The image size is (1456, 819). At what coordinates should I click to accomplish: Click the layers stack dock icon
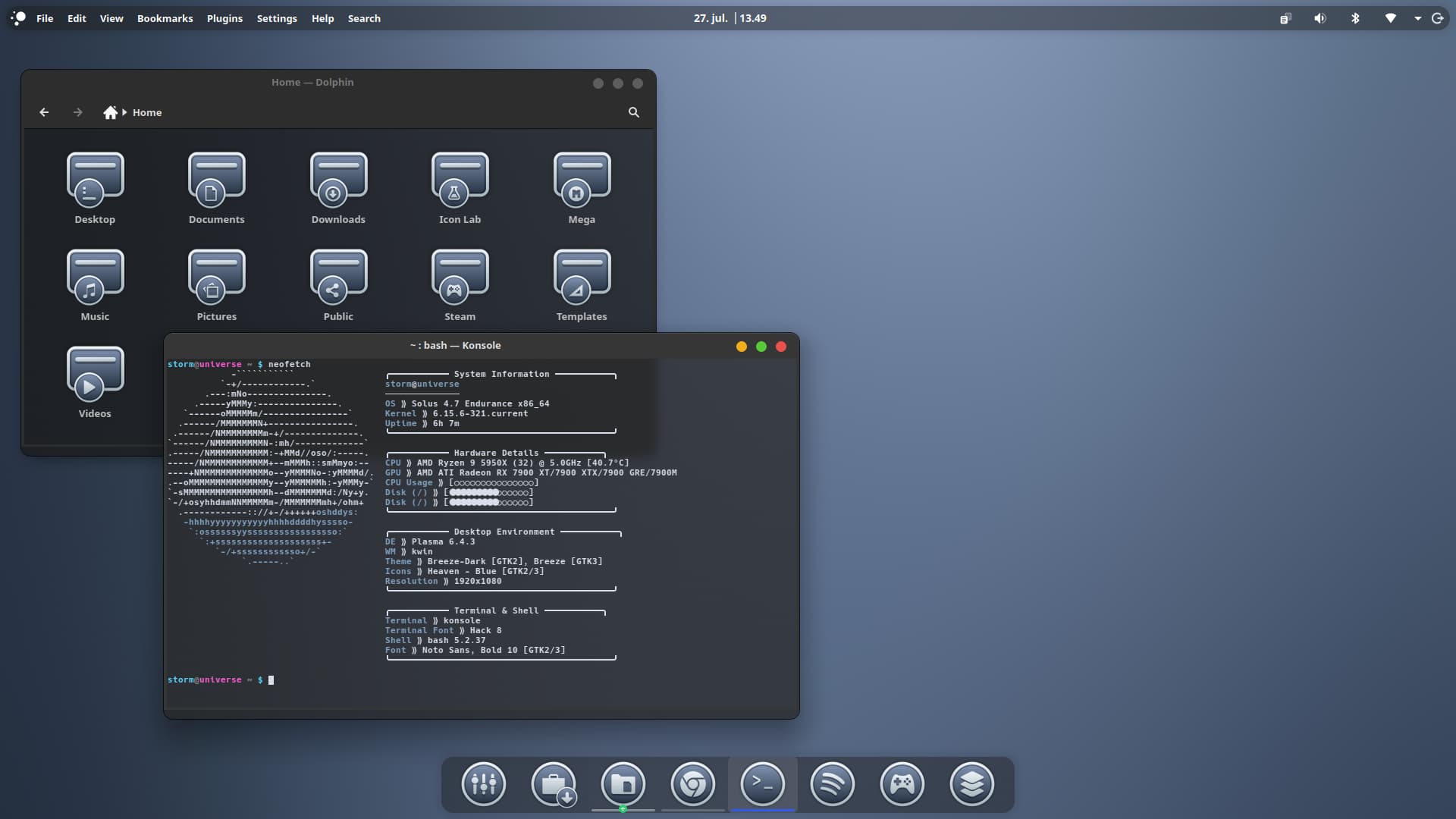coord(971,784)
